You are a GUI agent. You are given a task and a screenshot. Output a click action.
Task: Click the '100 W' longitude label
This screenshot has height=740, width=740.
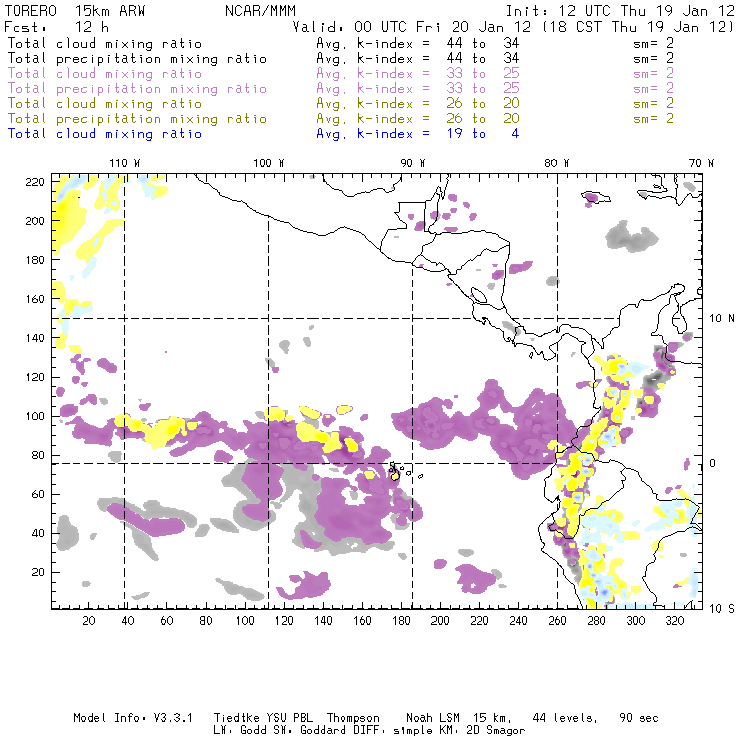pos(269,163)
